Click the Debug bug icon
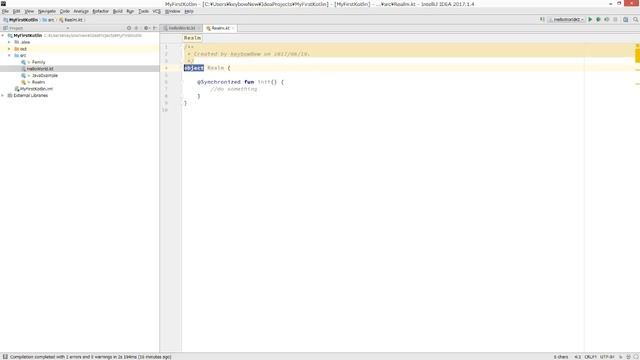Screen dimensions: 640x360 coord(598,20)
